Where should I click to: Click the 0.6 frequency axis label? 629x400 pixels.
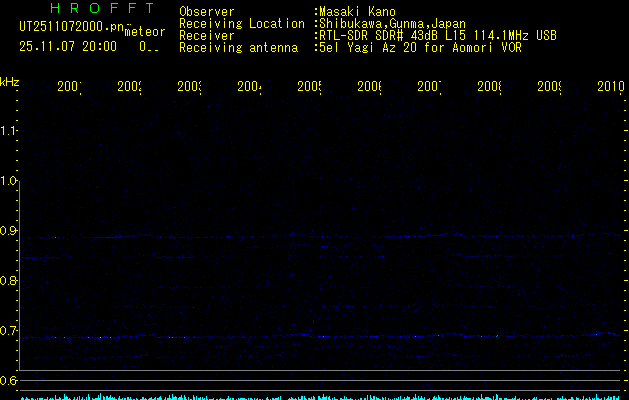pos(9,381)
